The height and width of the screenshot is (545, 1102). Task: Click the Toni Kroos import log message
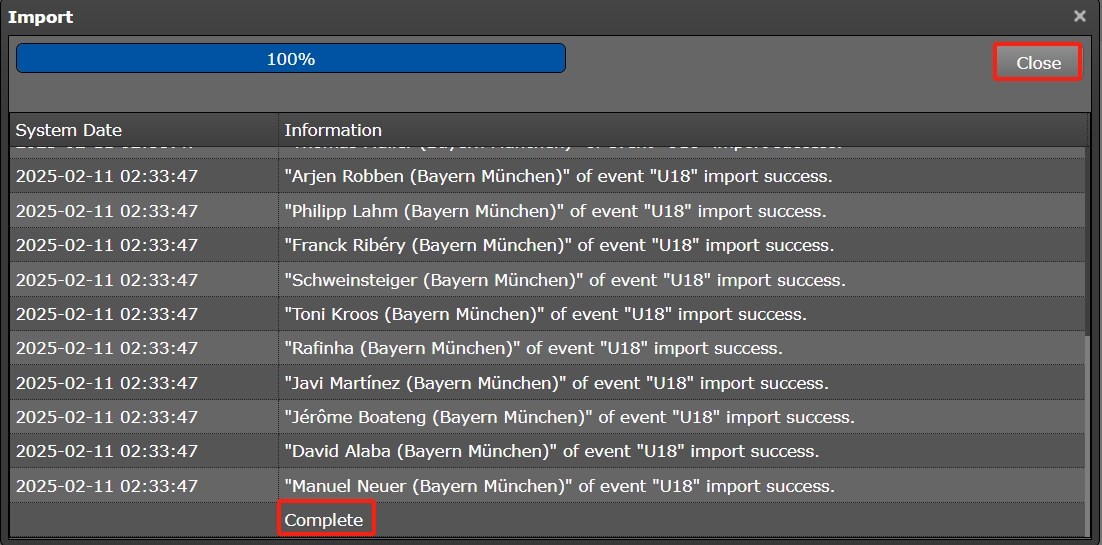coord(545,314)
